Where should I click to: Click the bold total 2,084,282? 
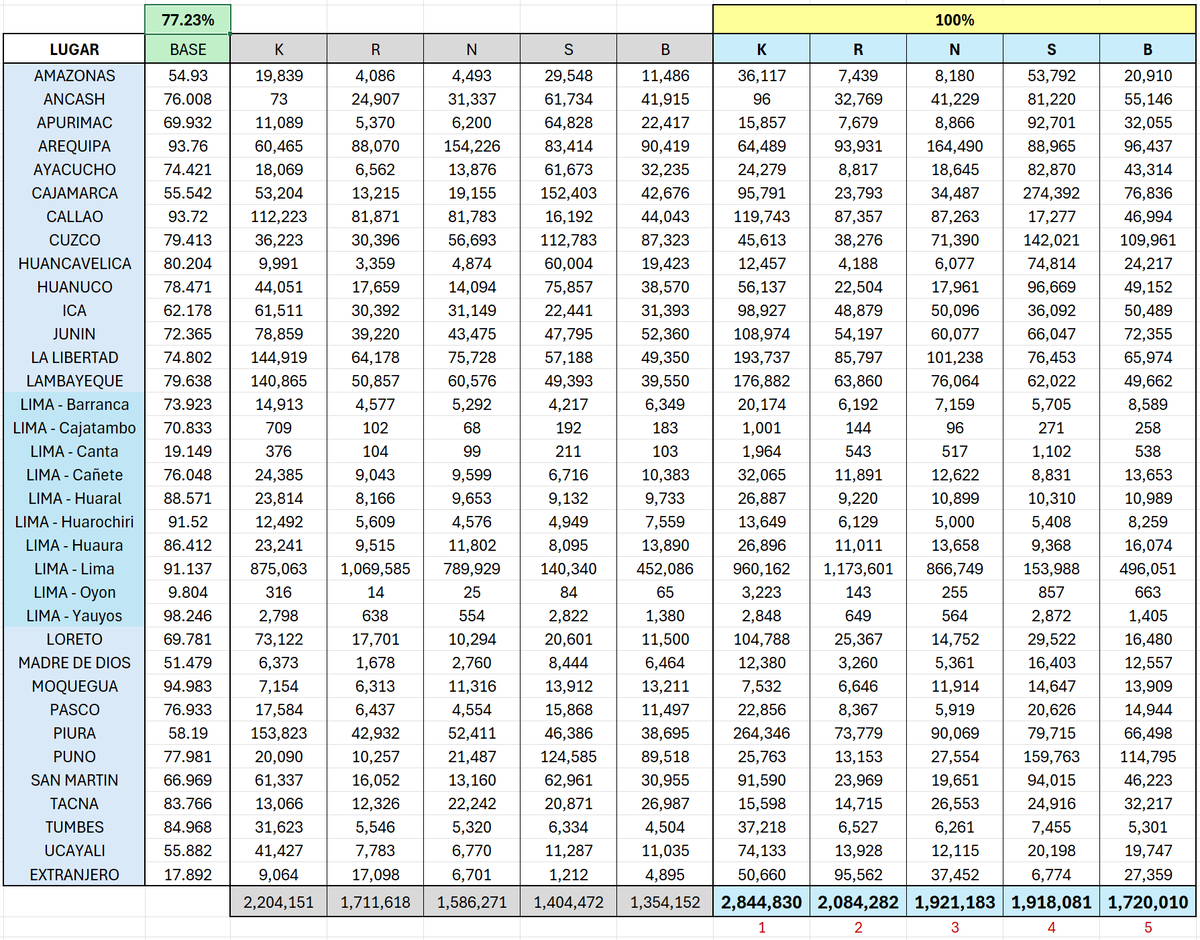tap(858, 902)
